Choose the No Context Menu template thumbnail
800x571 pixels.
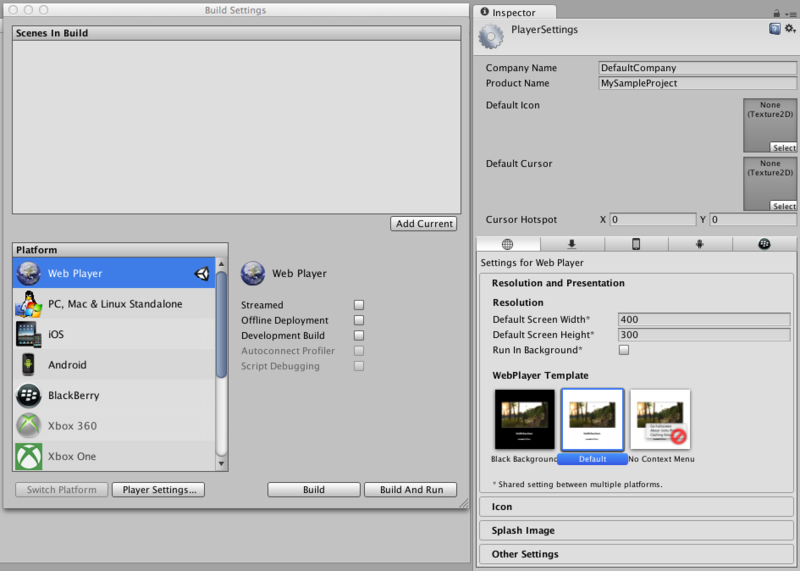660,419
